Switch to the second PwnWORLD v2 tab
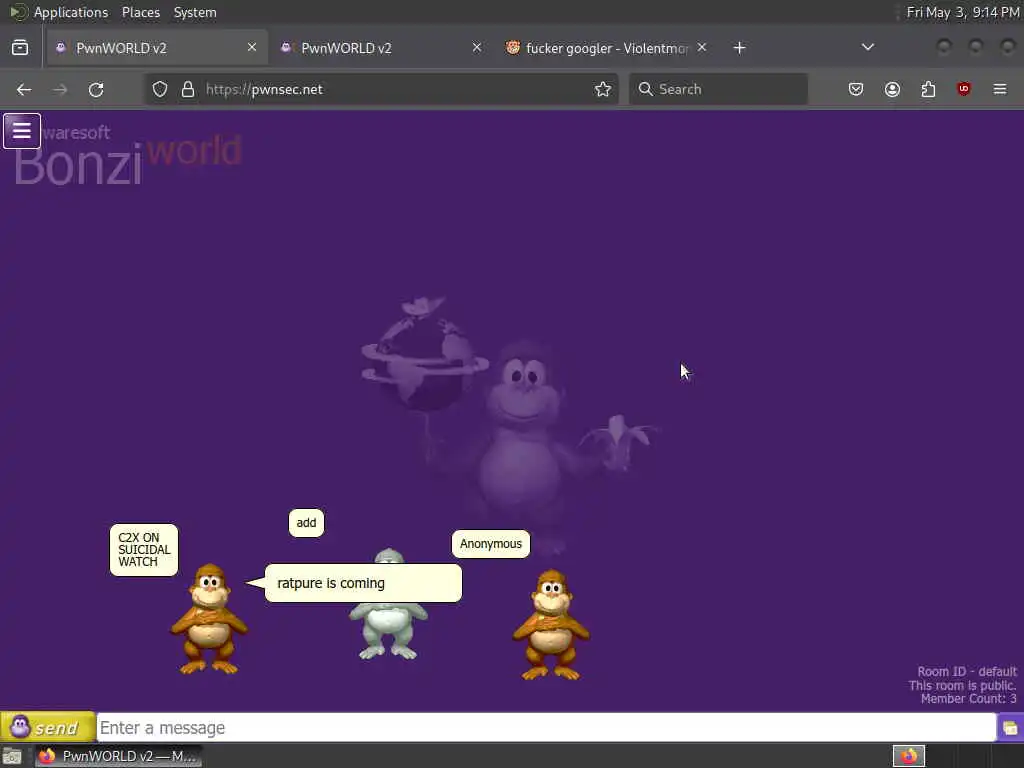The width and height of the screenshot is (1024, 768). 382,48
